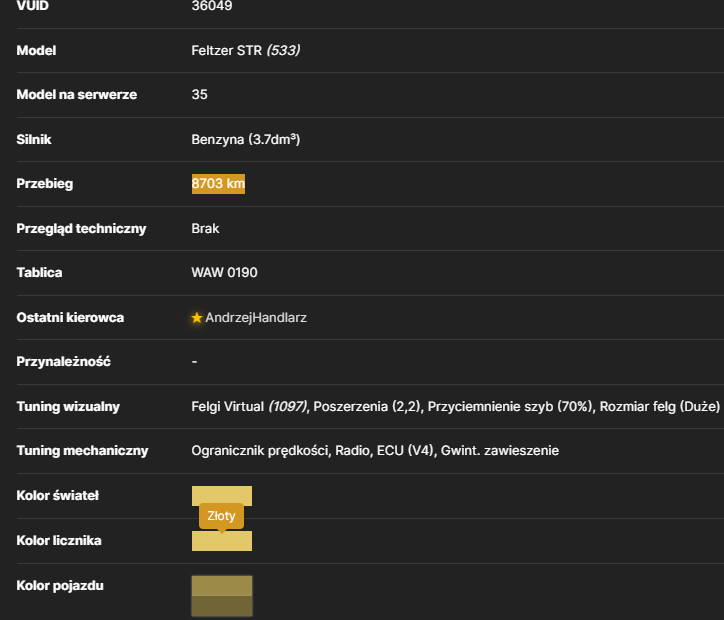Image resolution: width=724 pixels, height=620 pixels.
Task: Open the AndrzejHandlarz driver profile link
Action: [x=256, y=318]
